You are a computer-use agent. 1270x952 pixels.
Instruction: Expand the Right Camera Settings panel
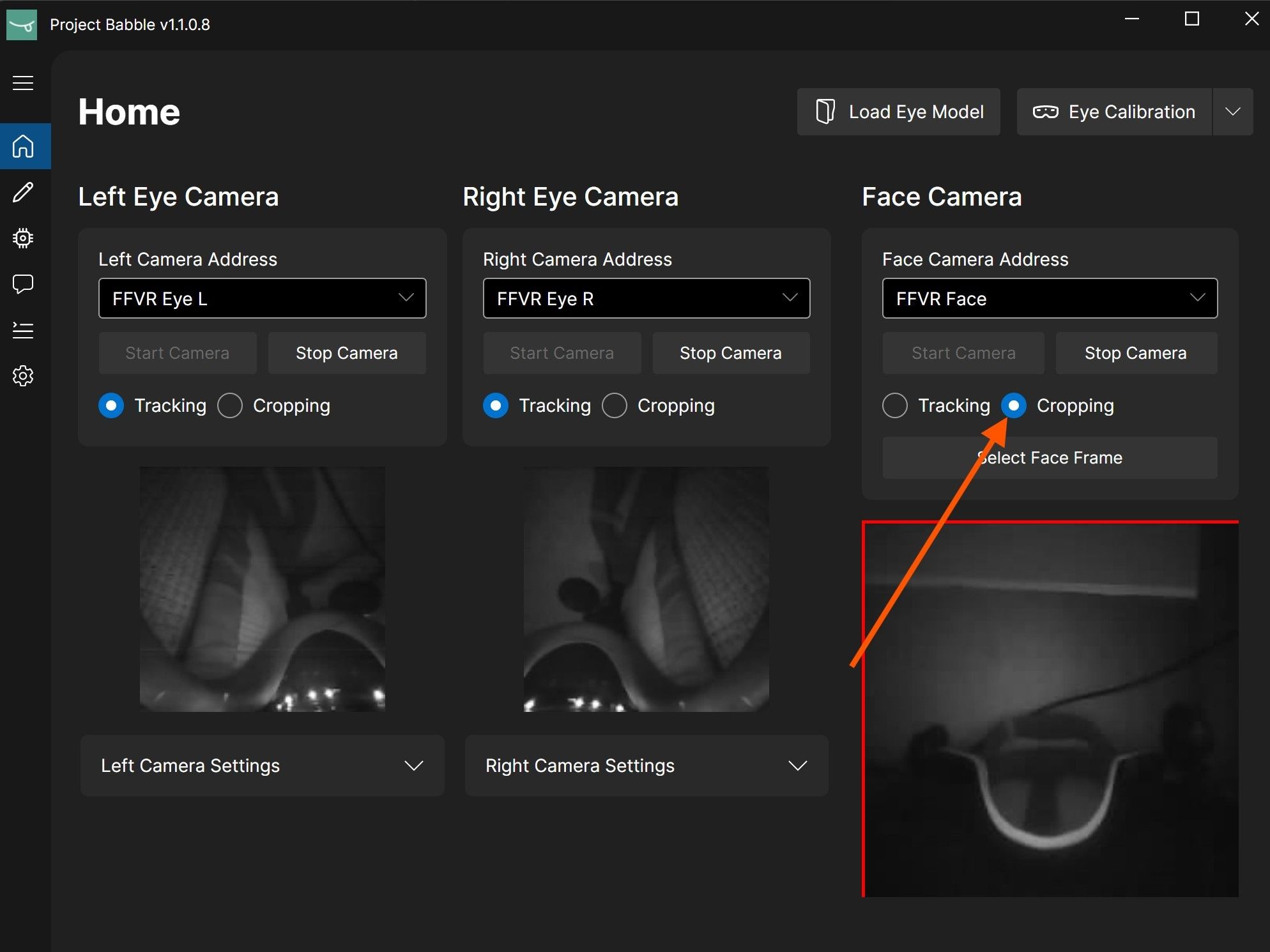(646, 766)
